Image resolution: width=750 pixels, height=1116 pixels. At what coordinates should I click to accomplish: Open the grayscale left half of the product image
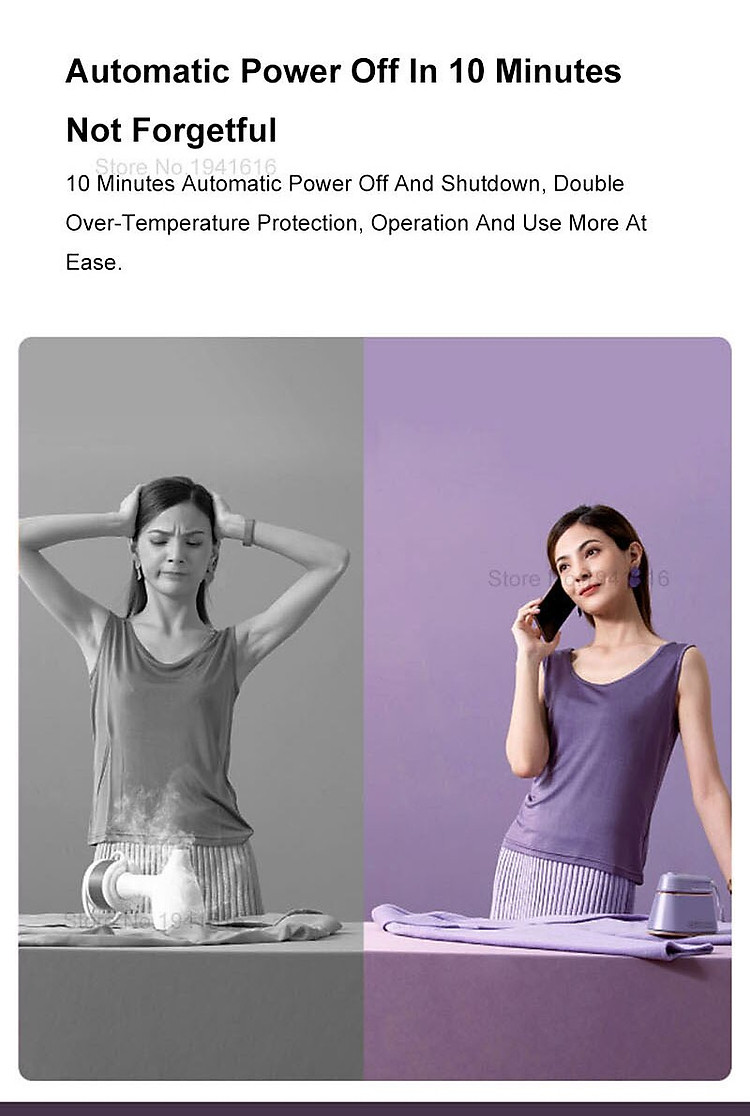[191, 708]
